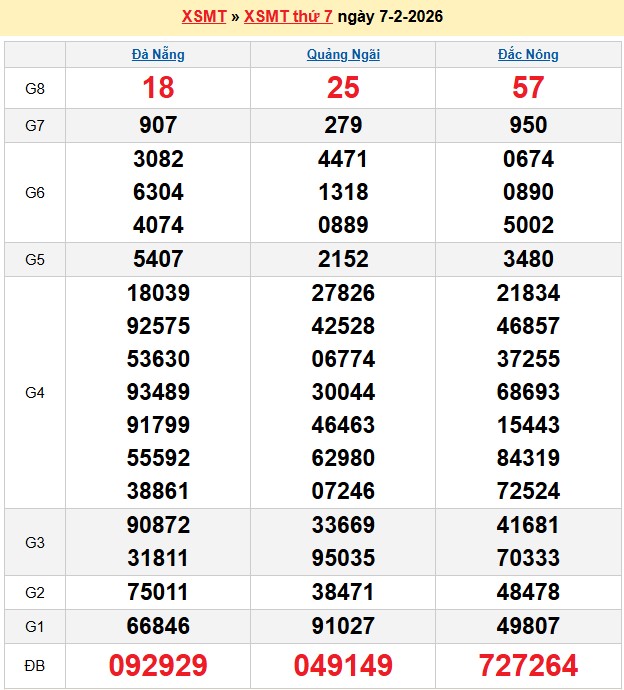Click the G5 result 2152
Viewport: 624px width, 690px height.
(x=343, y=259)
